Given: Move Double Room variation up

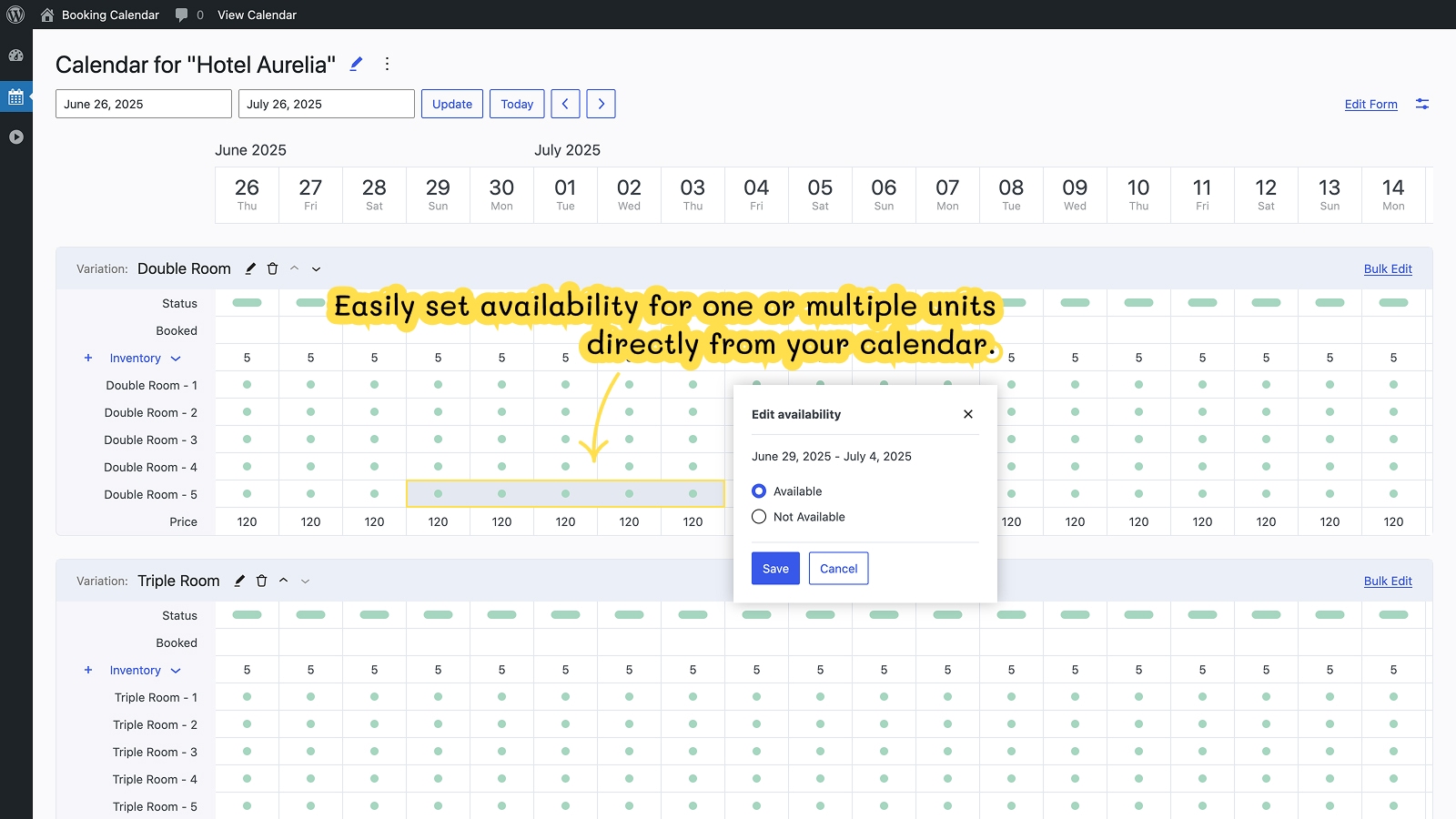Looking at the screenshot, I should (x=294, y=268).
